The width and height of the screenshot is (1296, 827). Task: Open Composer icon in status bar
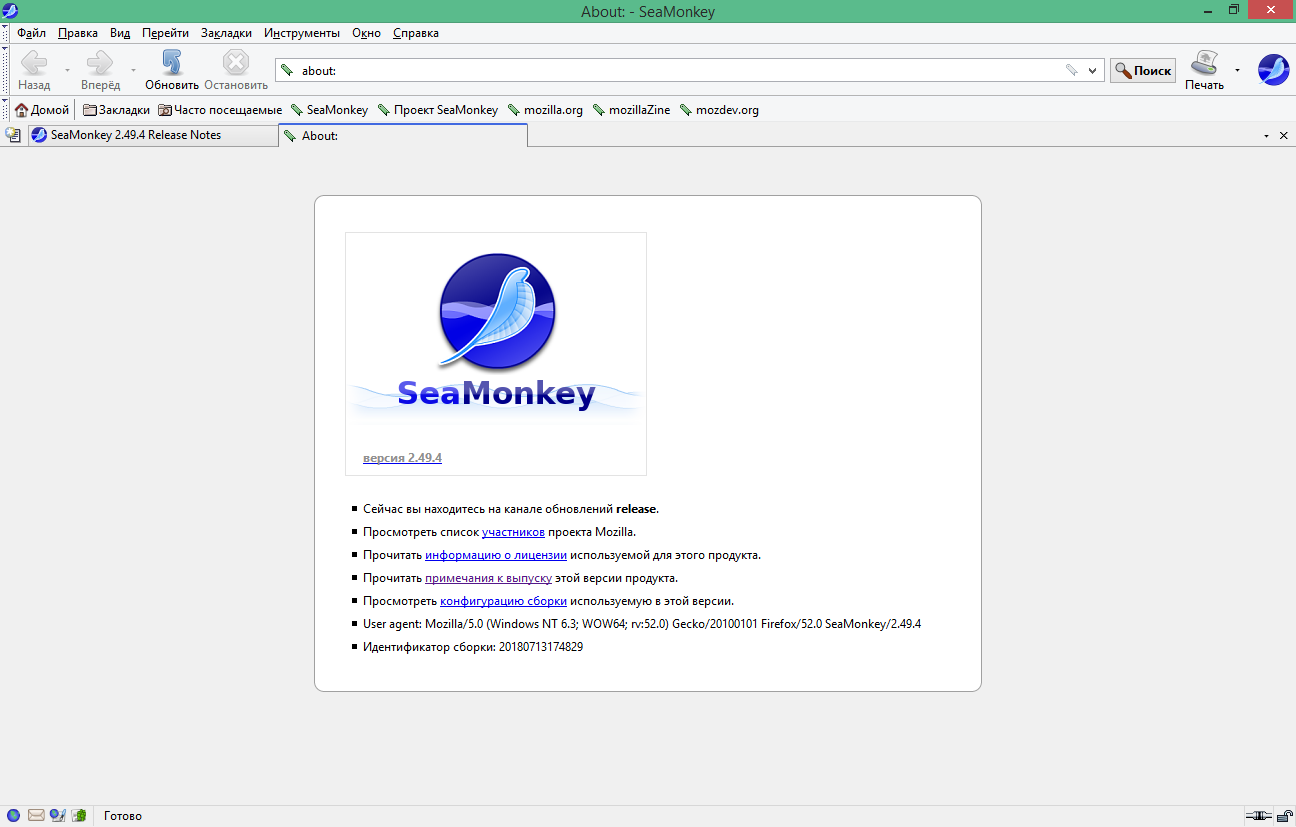click(58, 815)
